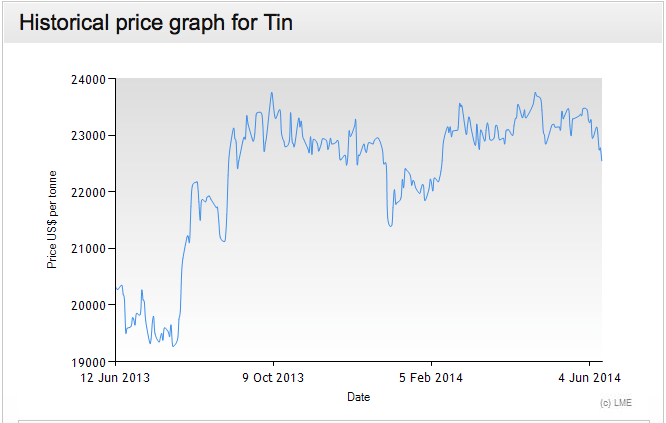
Task: Click the 'Price US$ per tonne' axis title
Action: (51, 220)
